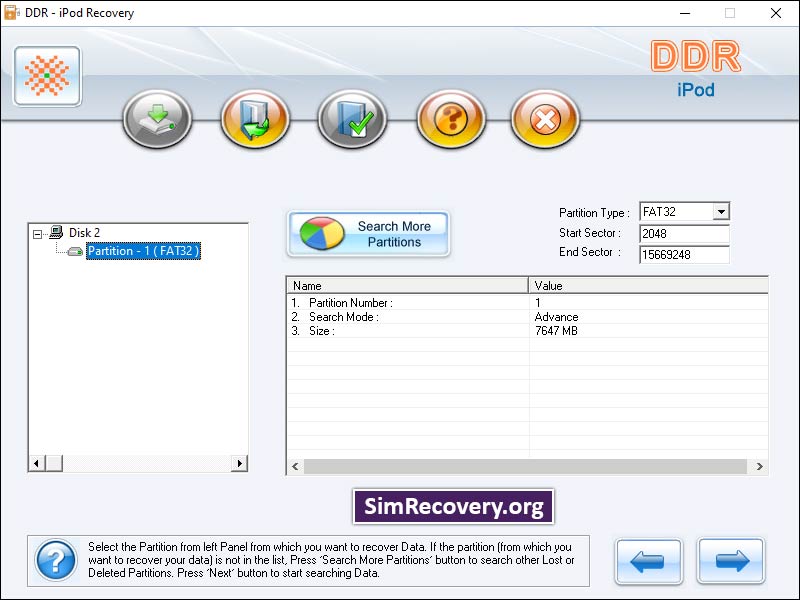This screenshot has width=800, height=600.
Task: Click the red X exit icon
Action: click(544, 119)
